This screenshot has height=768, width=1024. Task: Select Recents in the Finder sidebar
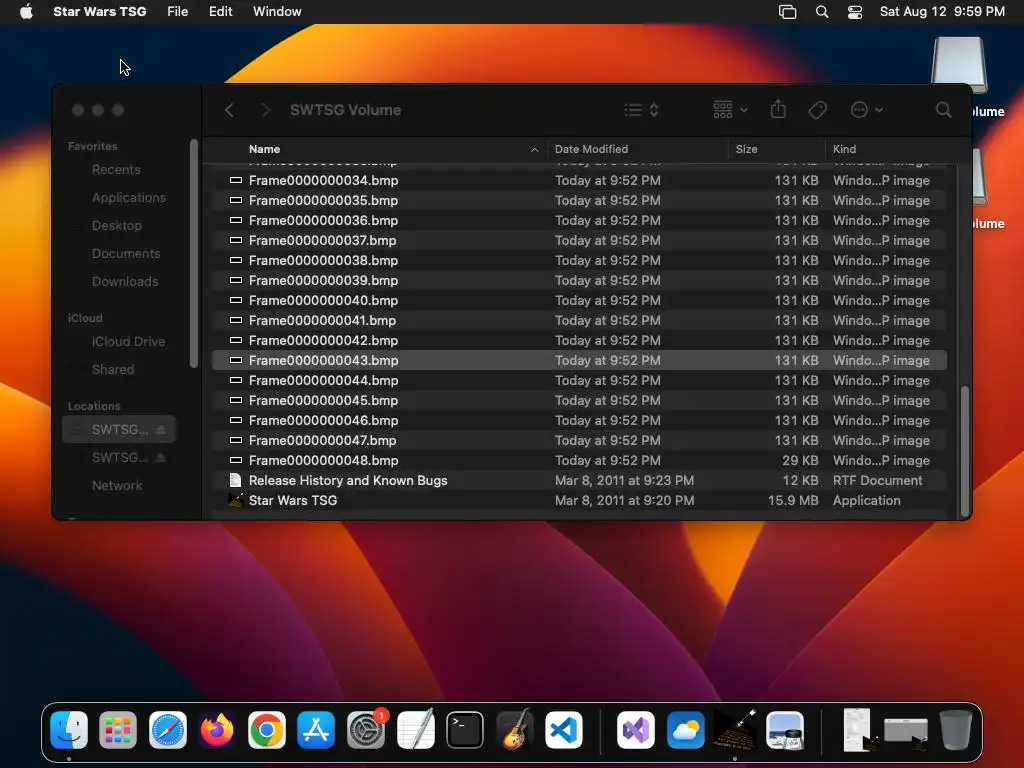coord(116,170)
